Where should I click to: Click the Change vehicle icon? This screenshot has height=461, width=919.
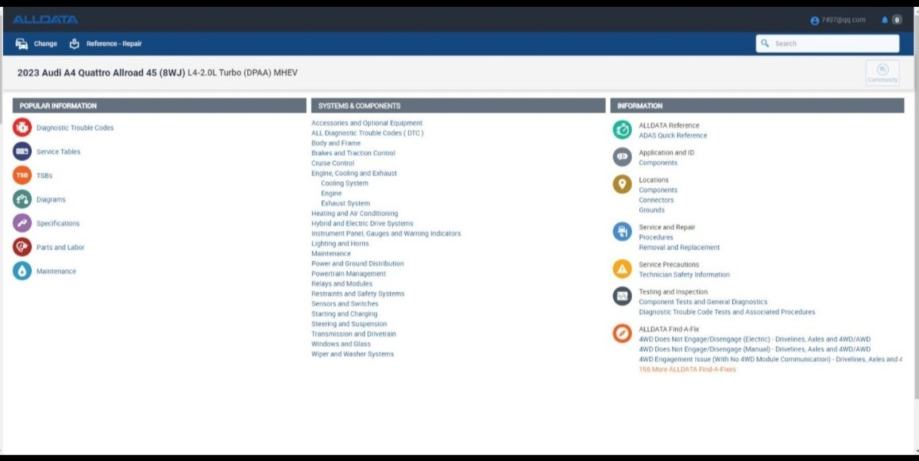[22, 43]
